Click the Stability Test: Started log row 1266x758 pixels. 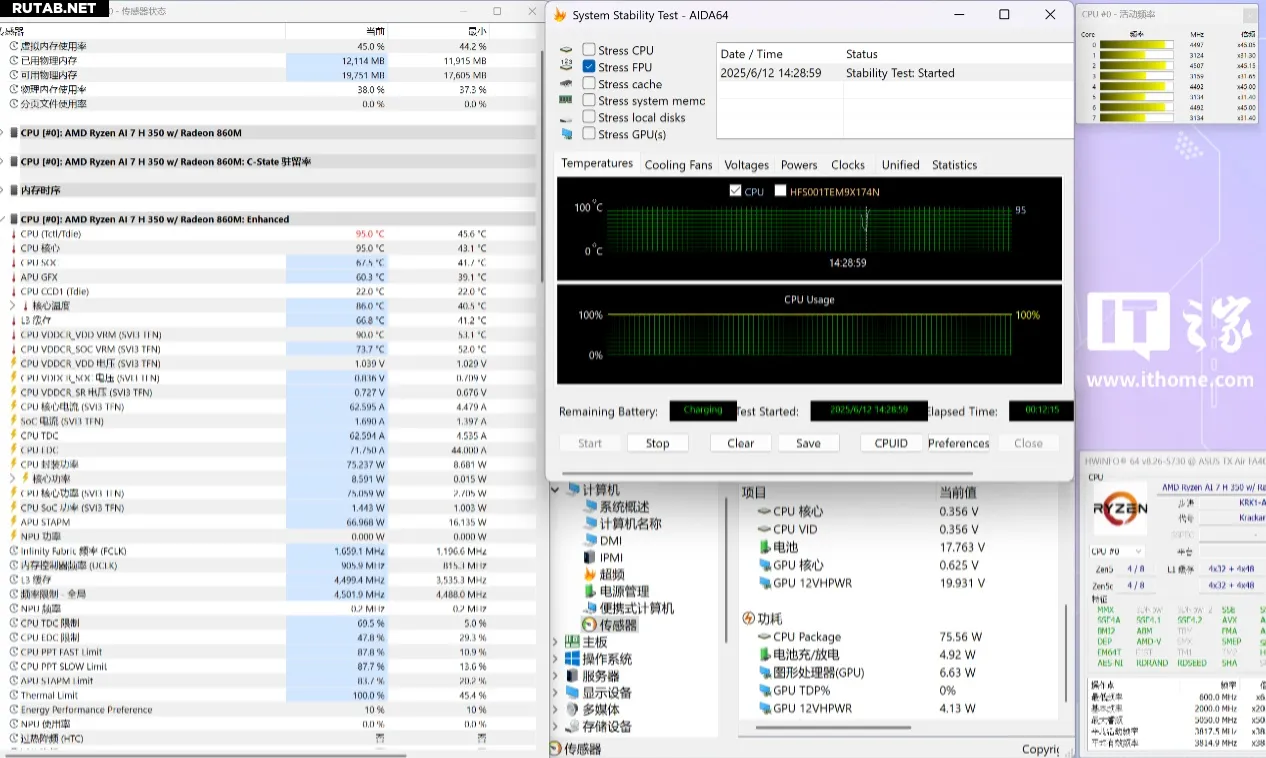point(893,73)
